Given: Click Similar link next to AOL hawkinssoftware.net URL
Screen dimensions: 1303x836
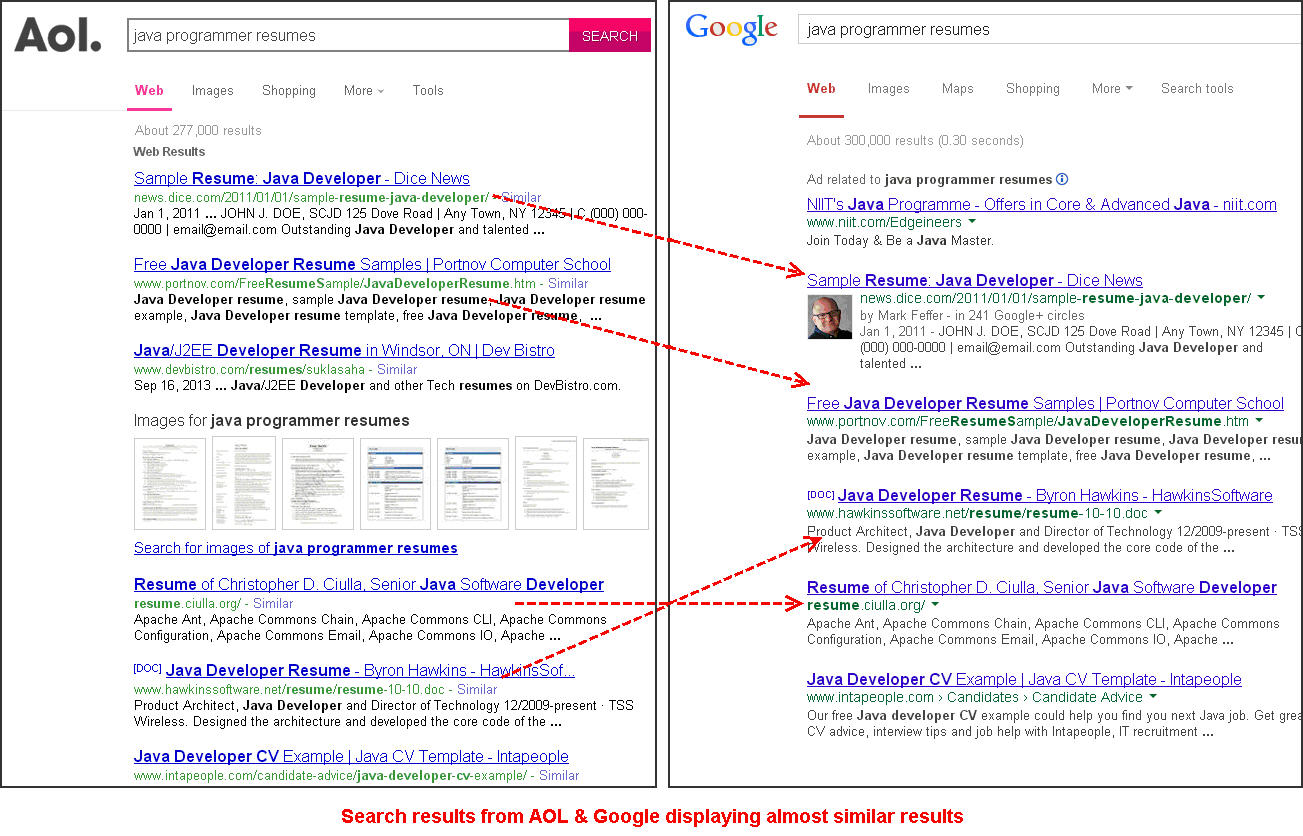Looking at the screenshot, I should click(x=477, y=690).
